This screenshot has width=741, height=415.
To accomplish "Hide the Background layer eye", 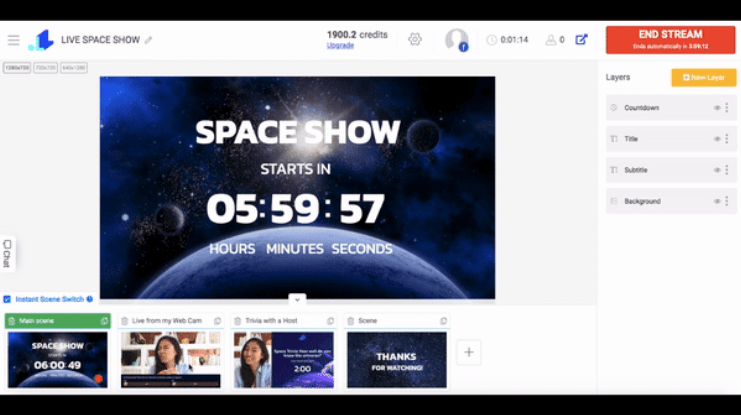I will point(716,201).
